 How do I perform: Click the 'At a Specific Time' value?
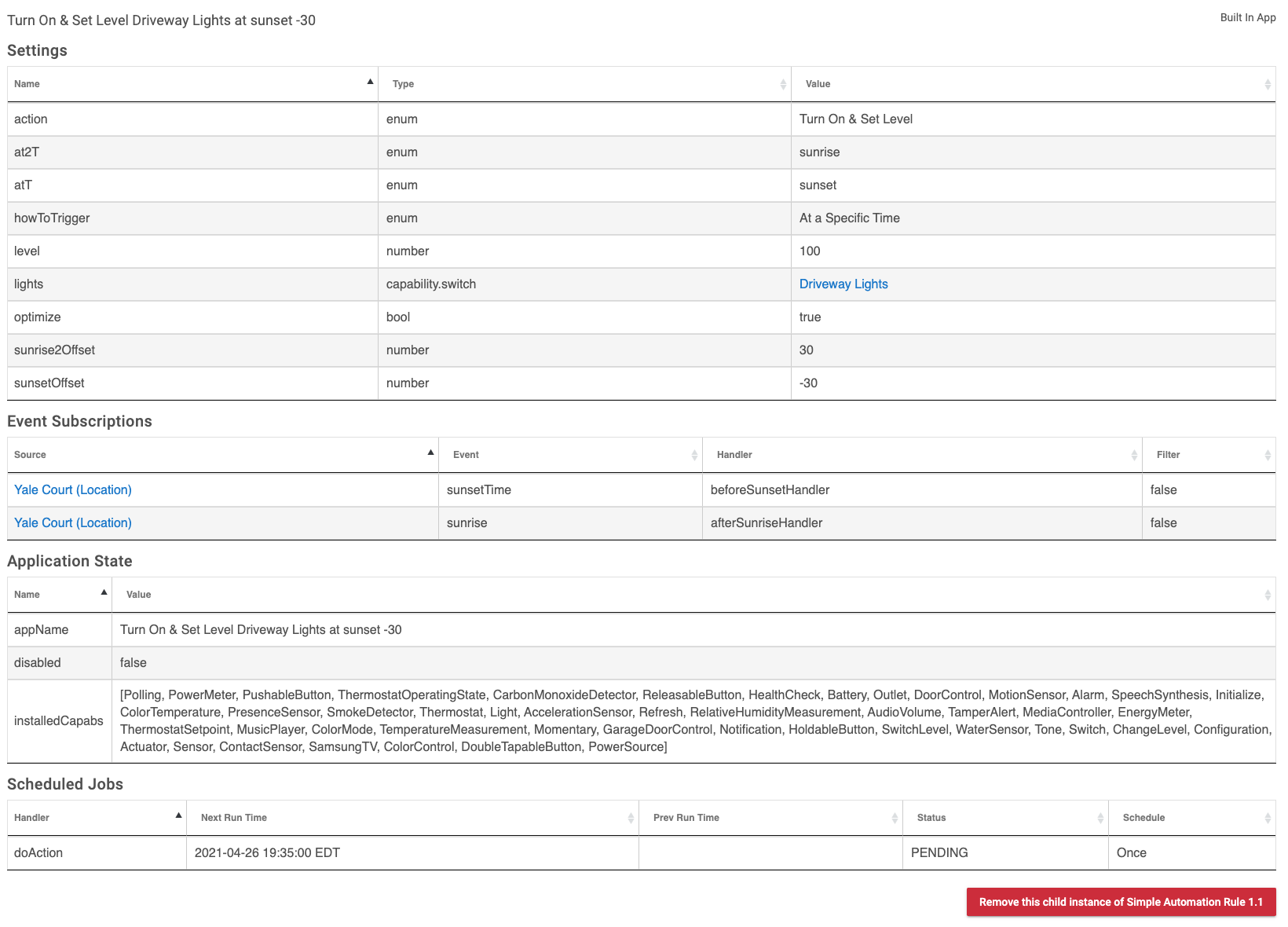click(x=850, y=218)
